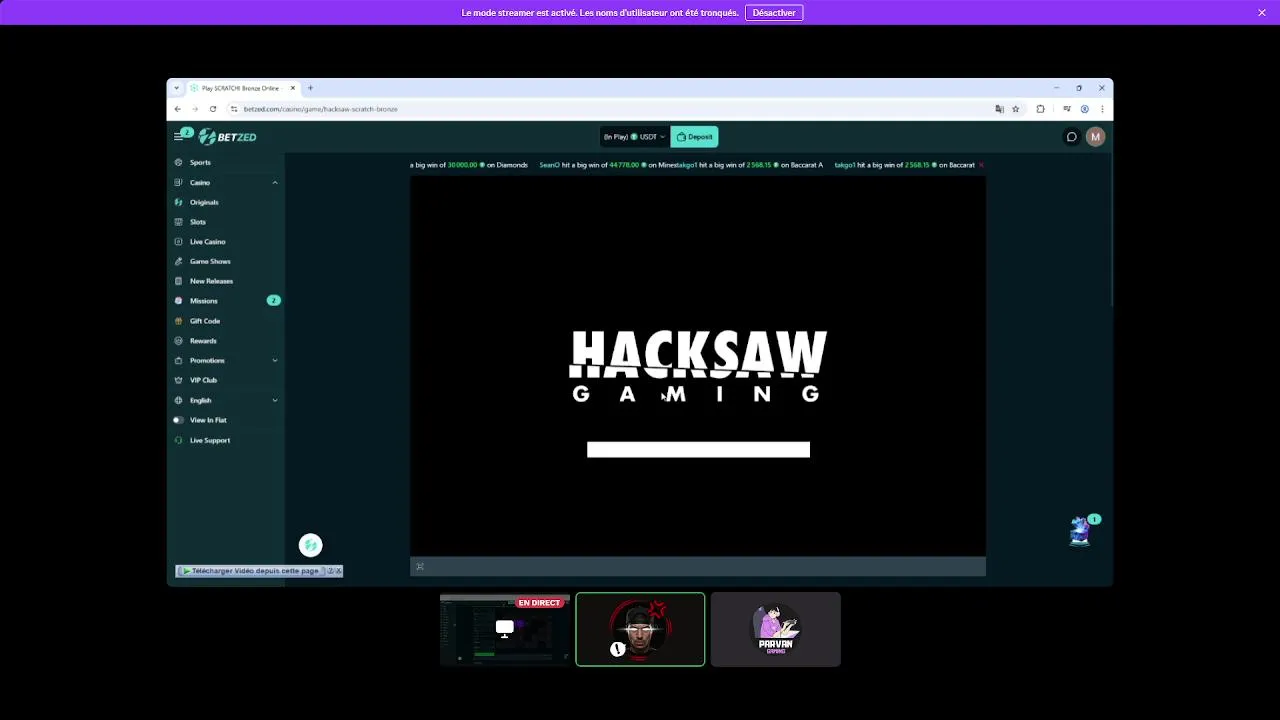Toggle game fullscreen icon below game
Screen dimensions: 1280x720
tap(420, 567)
